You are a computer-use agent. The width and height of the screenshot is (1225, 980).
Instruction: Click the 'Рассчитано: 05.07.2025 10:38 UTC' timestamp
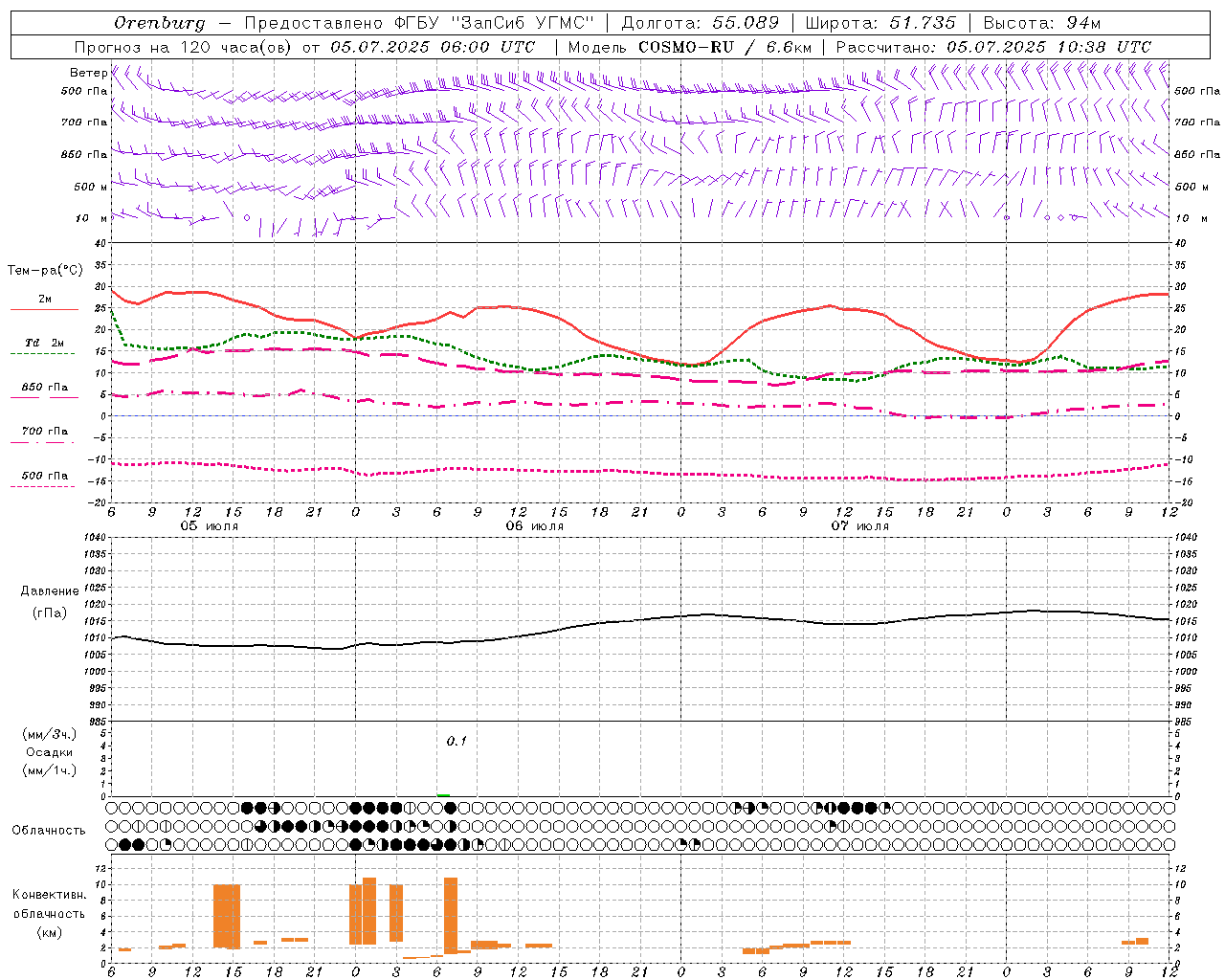pos(993,47)
